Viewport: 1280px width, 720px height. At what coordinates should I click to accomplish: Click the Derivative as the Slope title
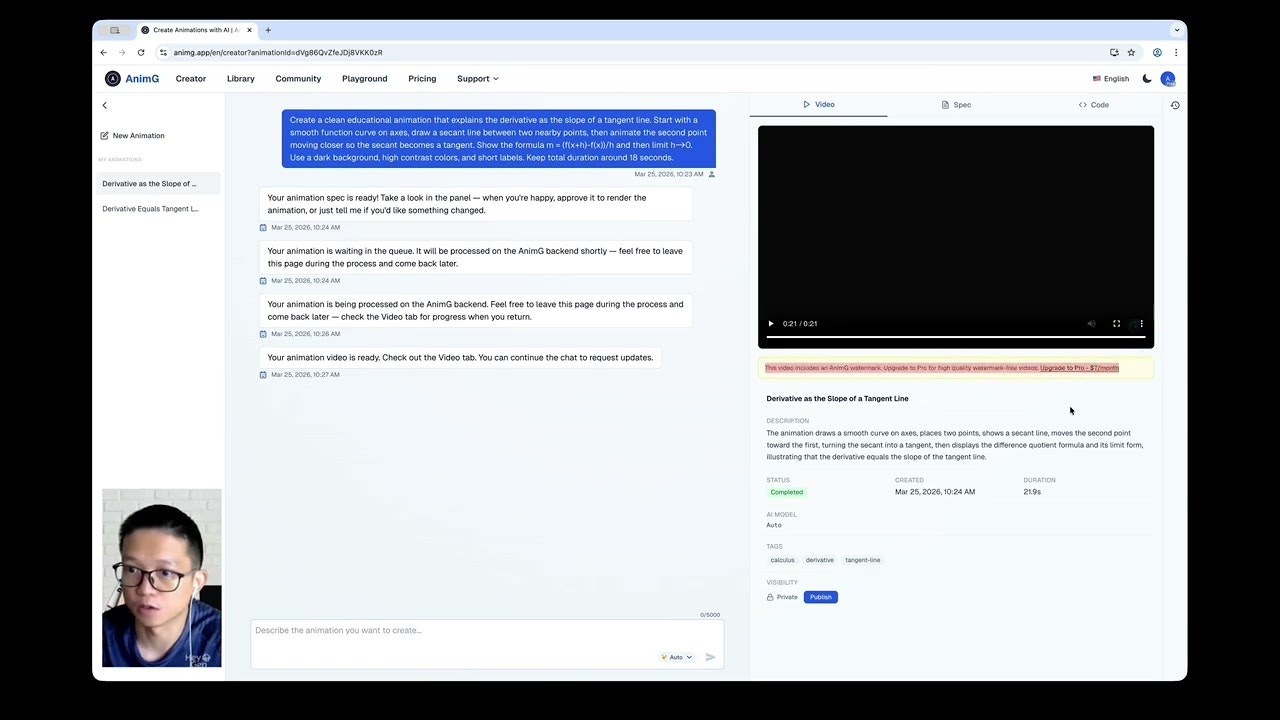(838, 399)
